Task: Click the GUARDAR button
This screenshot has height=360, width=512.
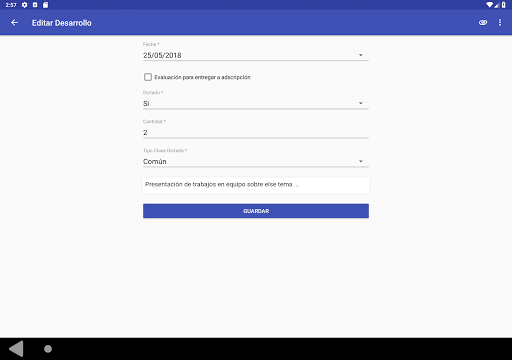Action: [x=256, y=211]
